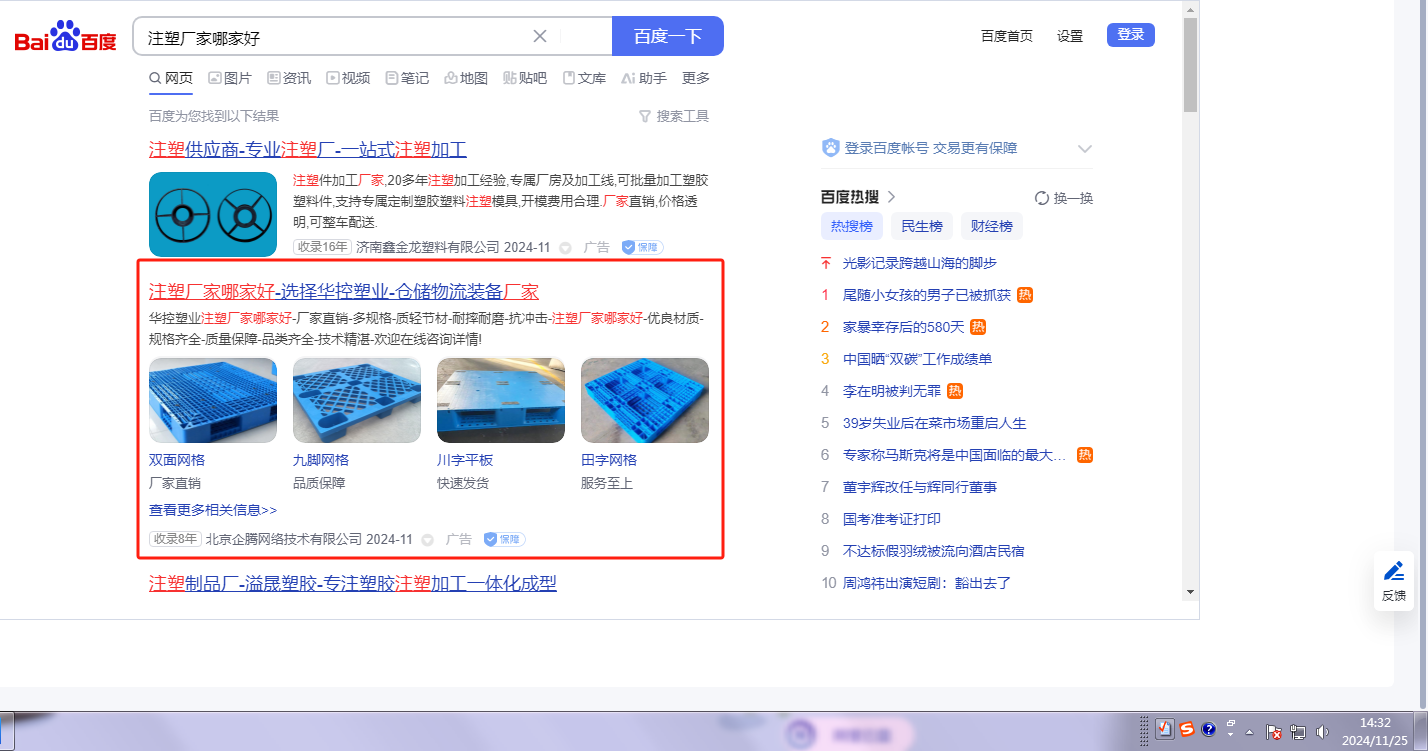Switch to the 文库 tab
The height and width of the screenshot is (751, 1428).
[584, 78]
